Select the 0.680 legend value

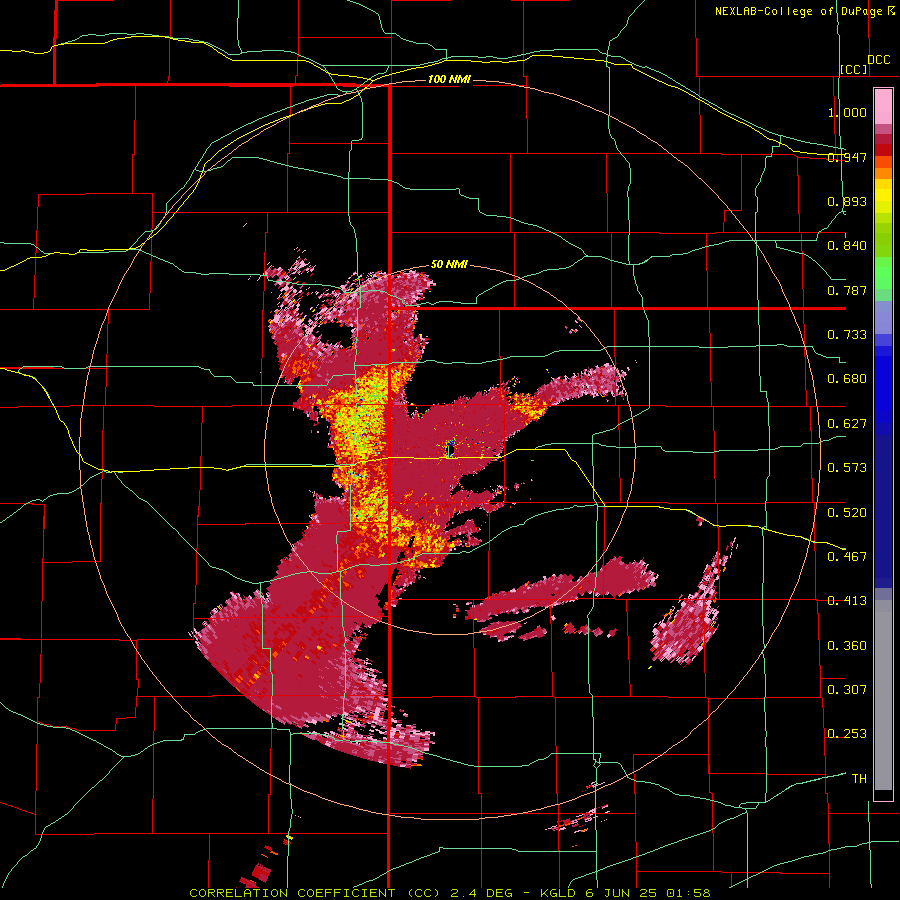(847, 379)
